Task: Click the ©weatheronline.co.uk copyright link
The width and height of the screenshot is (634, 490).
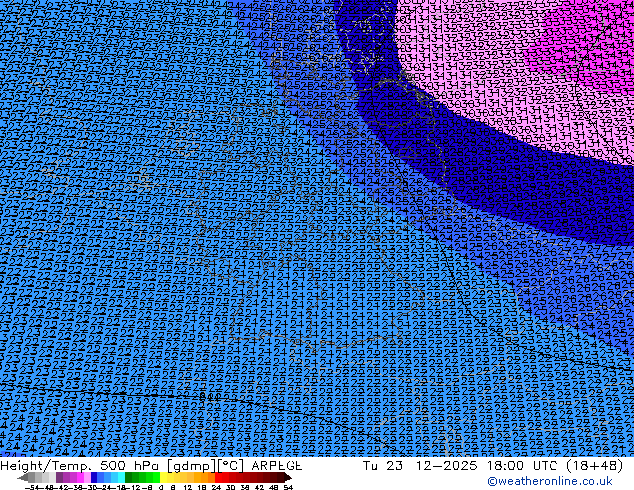Action: pyautogui.click(x=550, y=481)
